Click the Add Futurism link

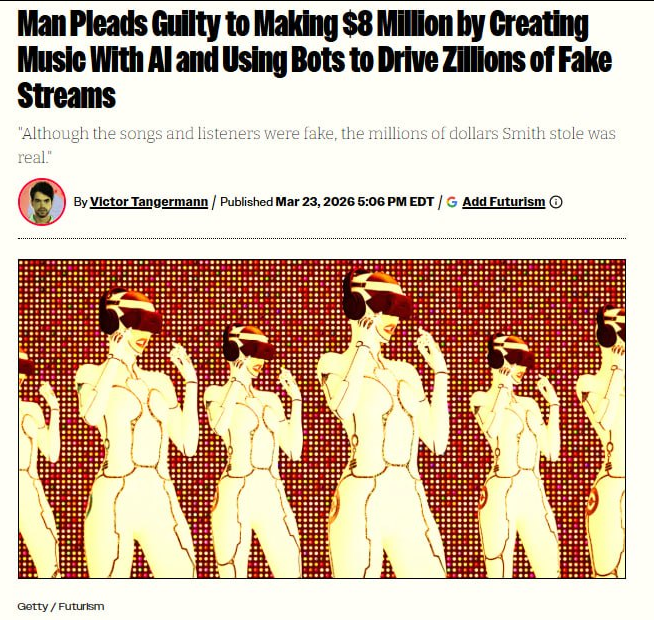503,202
